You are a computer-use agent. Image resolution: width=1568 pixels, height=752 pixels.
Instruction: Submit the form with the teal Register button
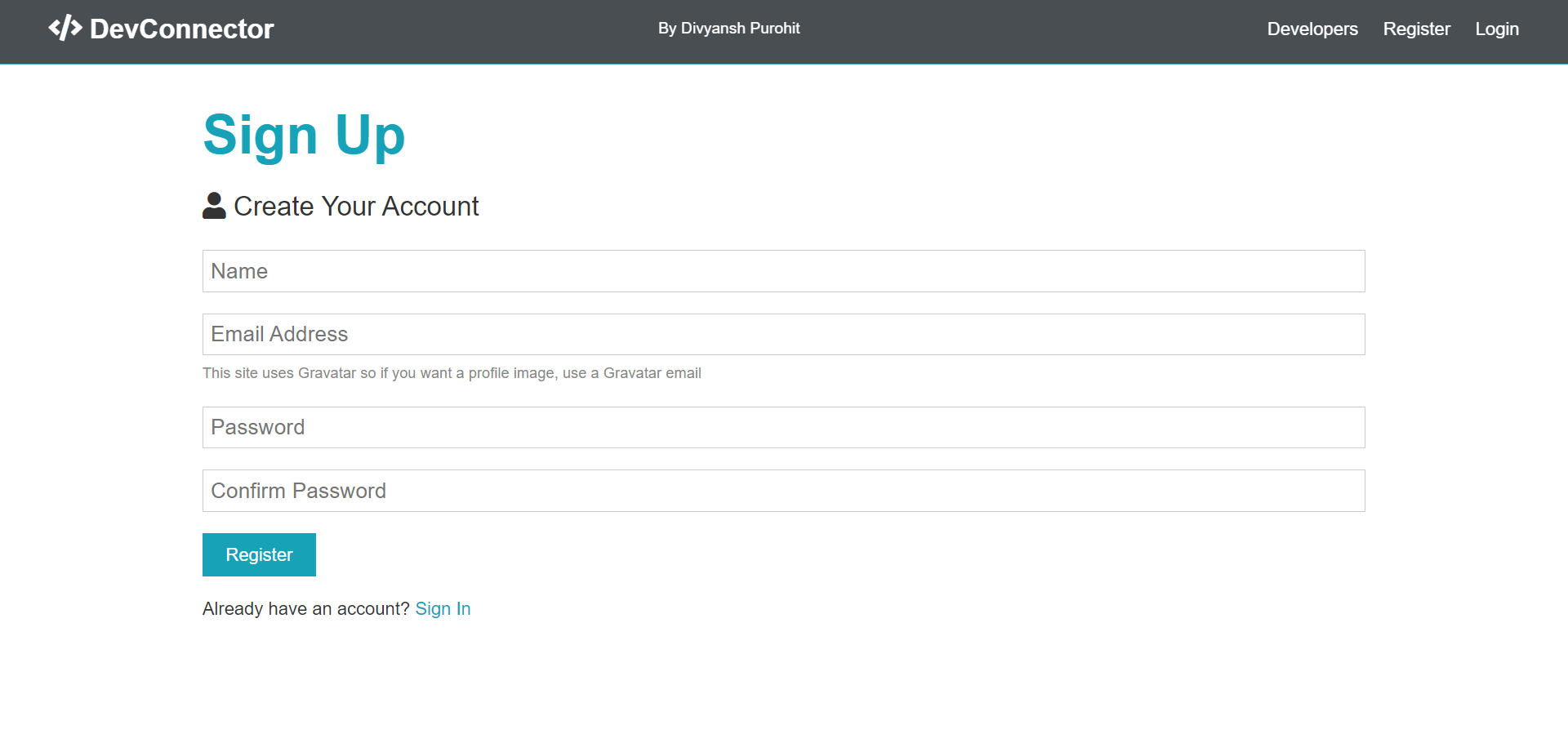click(259, 554)
